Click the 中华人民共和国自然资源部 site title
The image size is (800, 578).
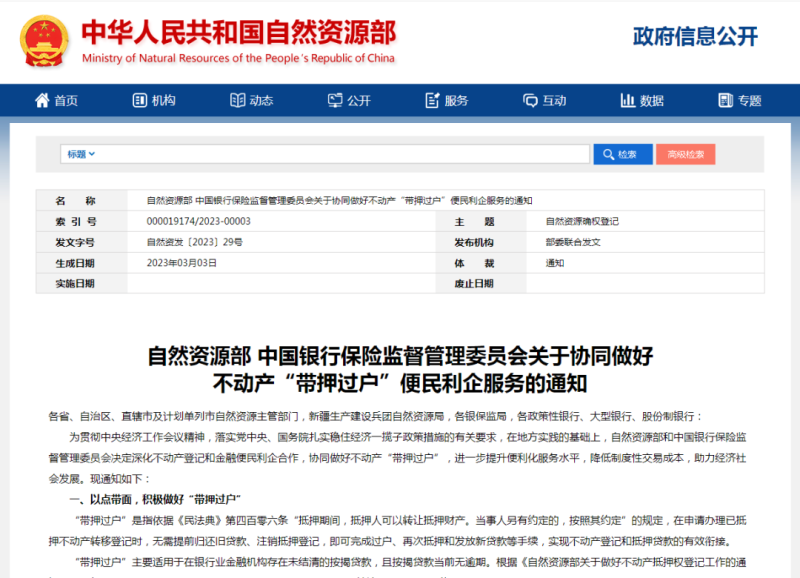pyautogui.click(x=239, y=33)
